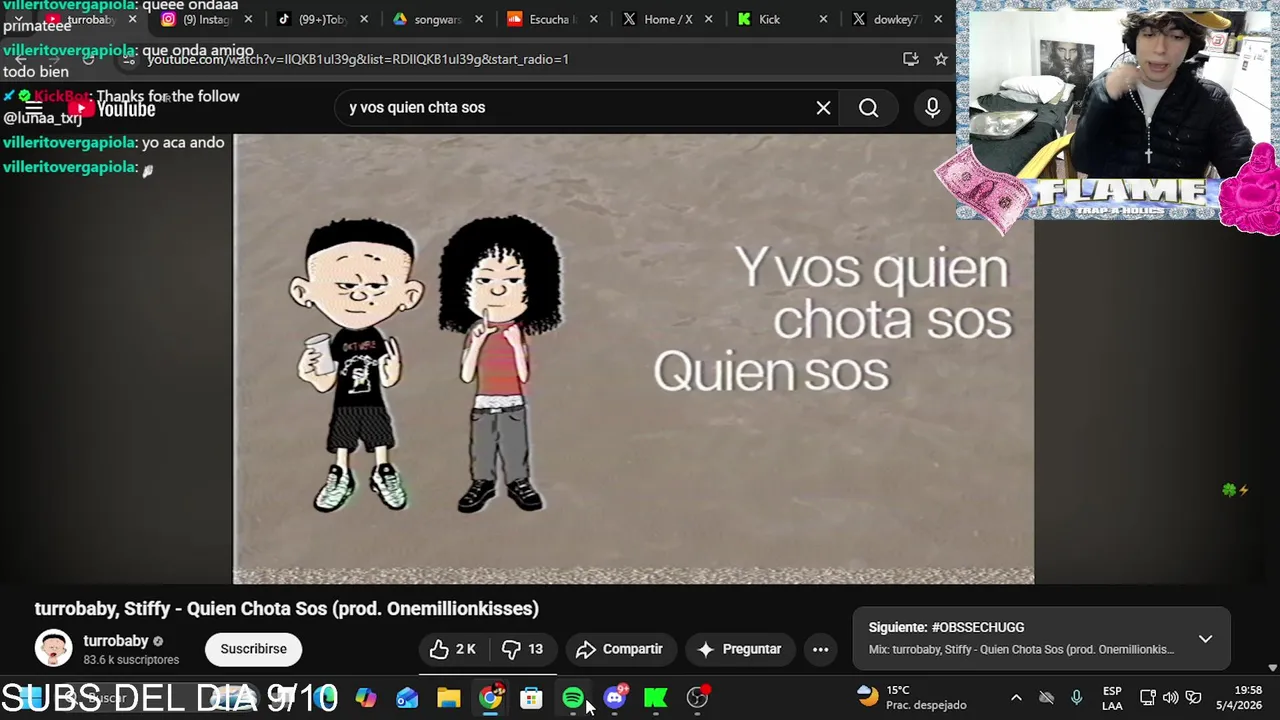Show hidden system tray icons
Image resolution: width=1280 pixels, height=720 pixels.
coord(1016,697)
